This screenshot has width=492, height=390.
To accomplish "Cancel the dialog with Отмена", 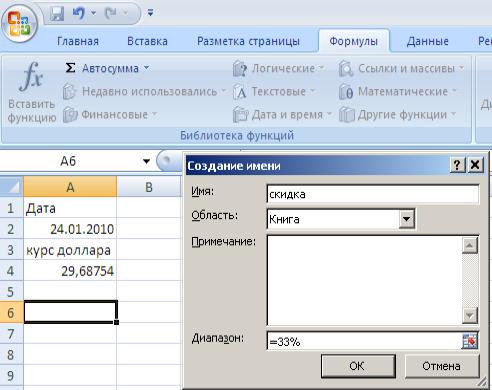I will (441, 366).
